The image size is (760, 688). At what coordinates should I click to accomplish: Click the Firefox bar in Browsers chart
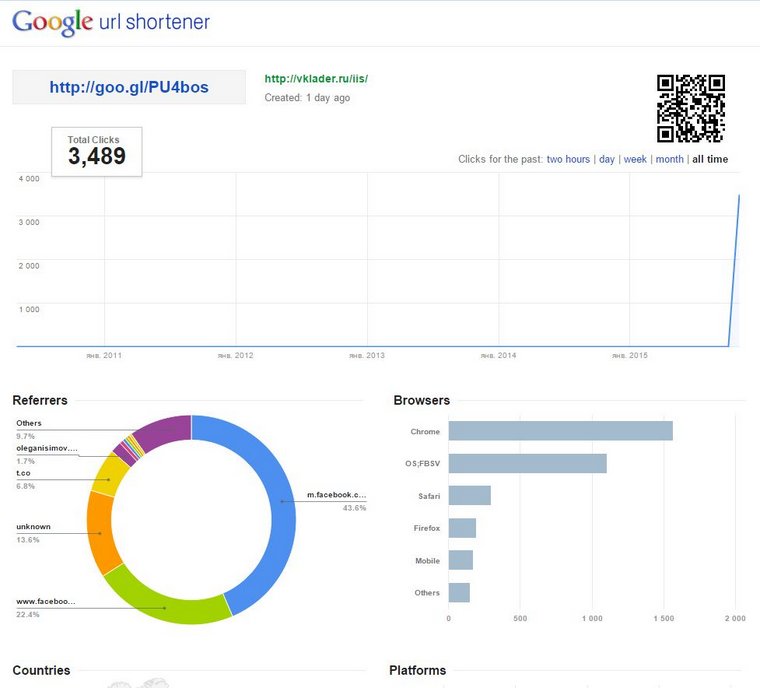pyautogui.click(x=462, y=528)
